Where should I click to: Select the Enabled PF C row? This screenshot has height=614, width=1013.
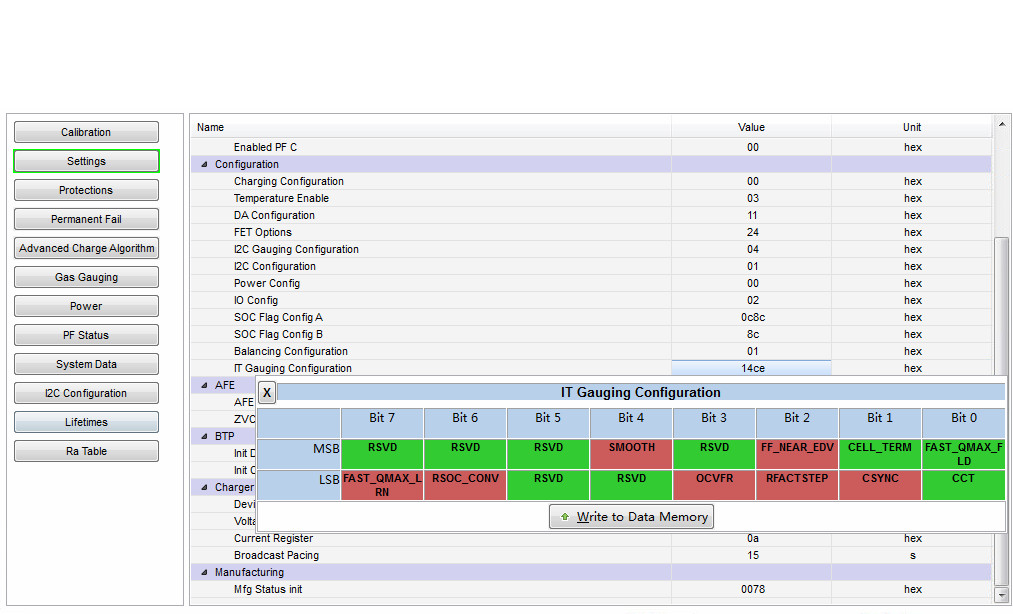point(591,147)
